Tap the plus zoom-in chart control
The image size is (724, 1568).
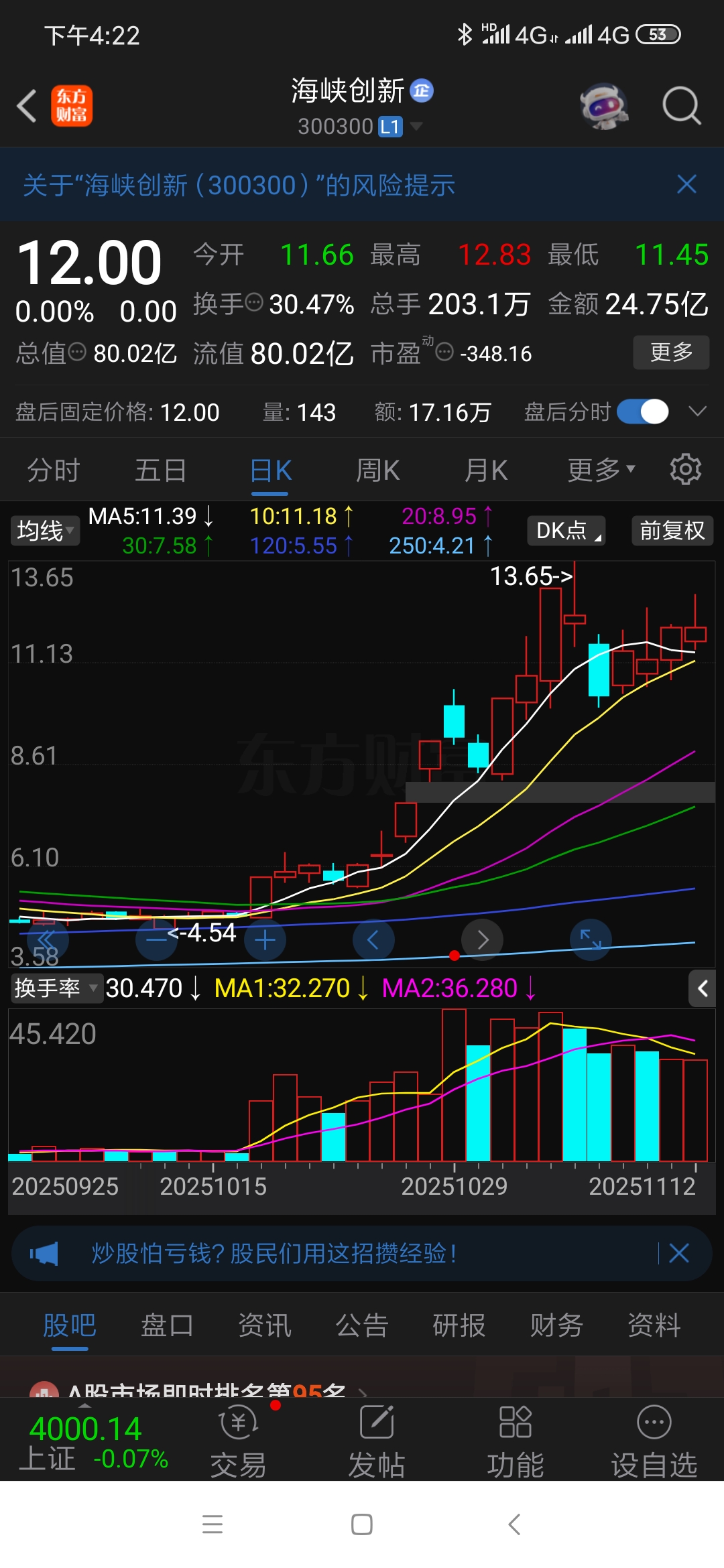coord(265,939)
